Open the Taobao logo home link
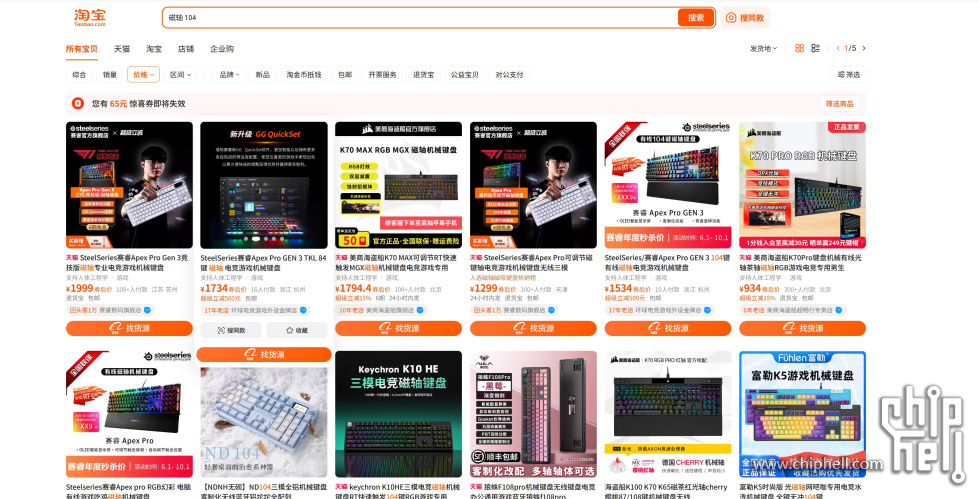 90,17
